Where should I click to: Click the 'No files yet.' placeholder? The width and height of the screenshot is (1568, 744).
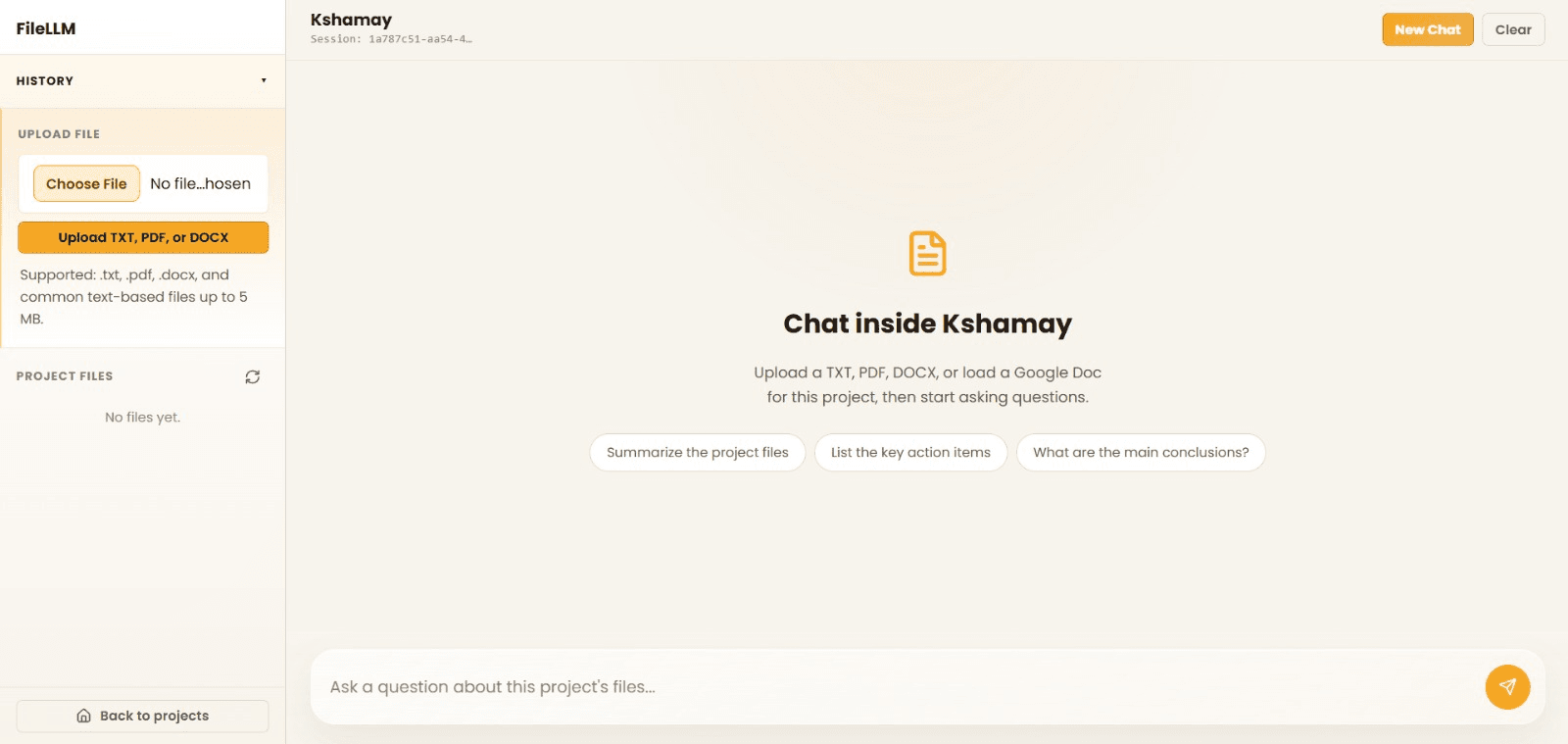[x=143, y=418]
